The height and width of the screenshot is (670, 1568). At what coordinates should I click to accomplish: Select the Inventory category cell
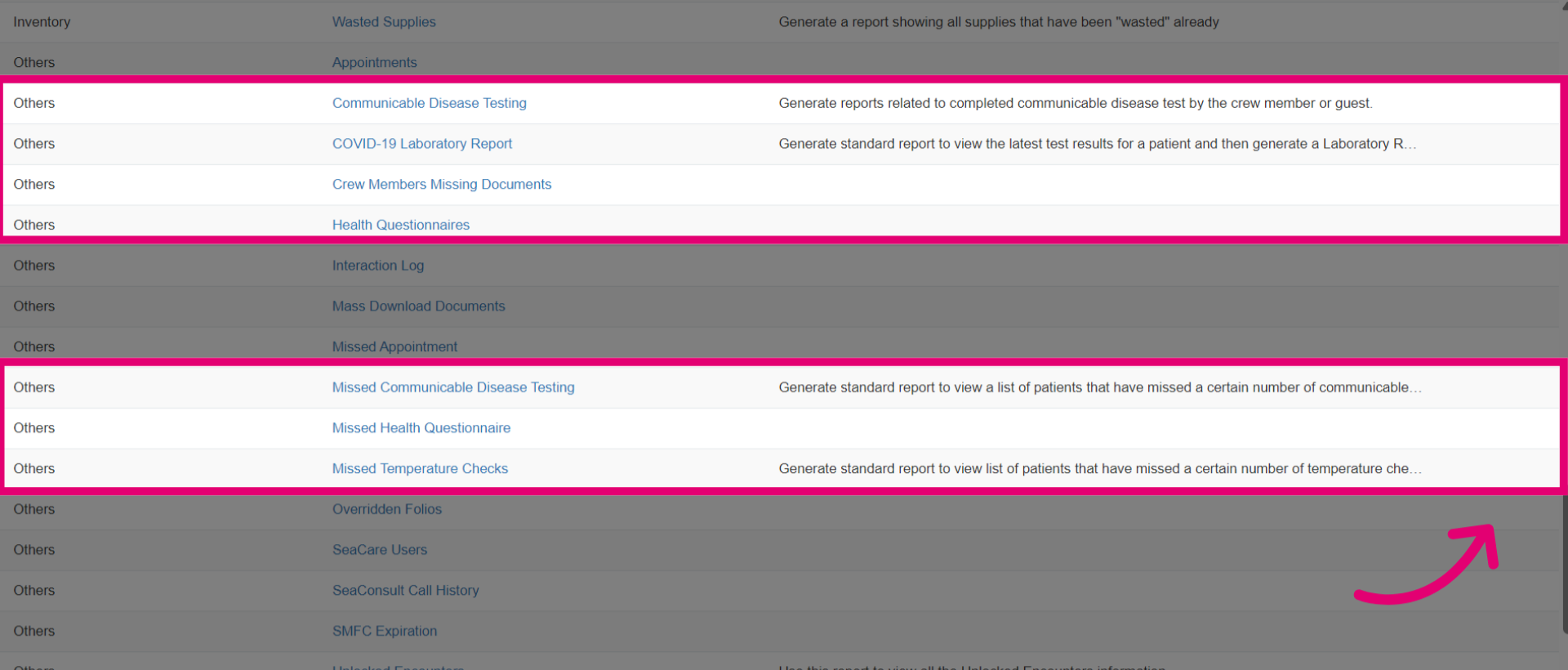(42, 22)
